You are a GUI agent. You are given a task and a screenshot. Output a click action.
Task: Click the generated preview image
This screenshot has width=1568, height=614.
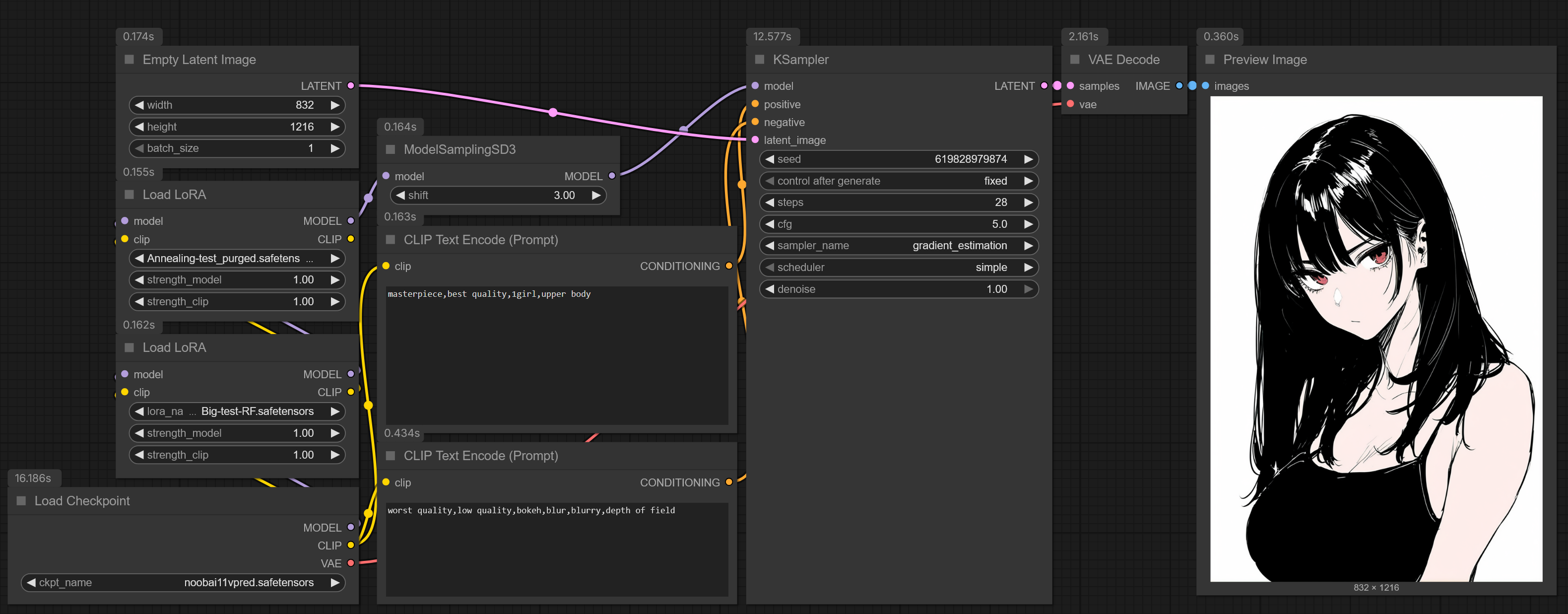coord(1375,339)
